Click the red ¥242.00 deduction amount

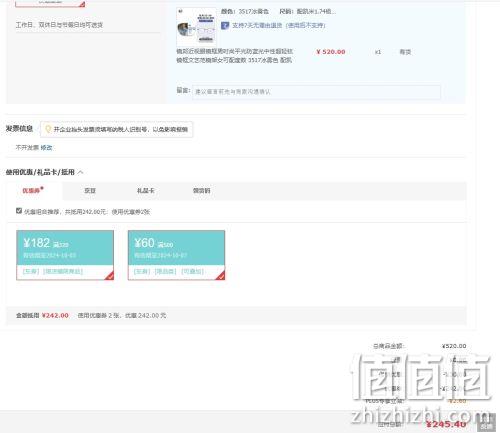coord(55,315)
